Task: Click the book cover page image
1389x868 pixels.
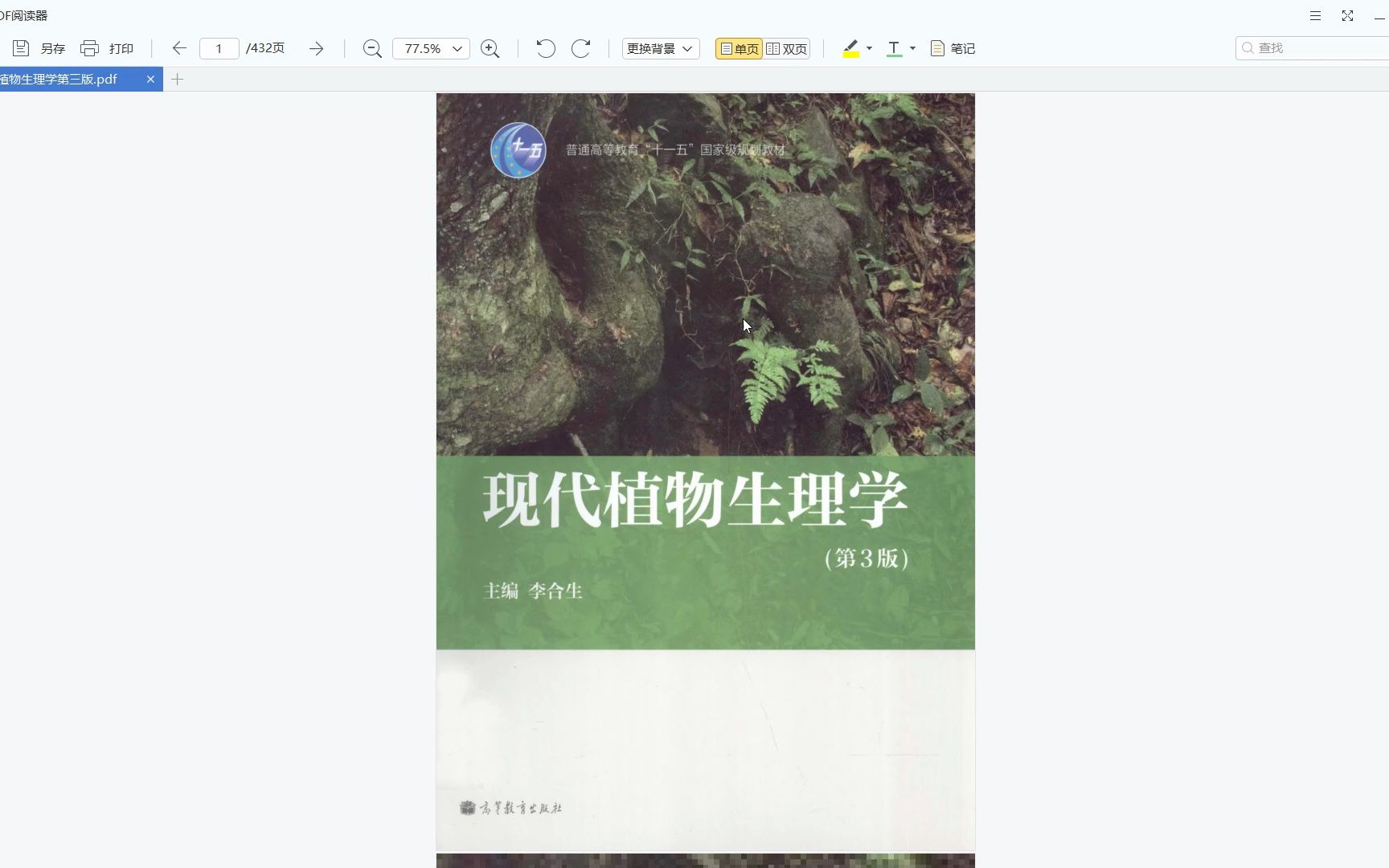Action: coord(705,473)
